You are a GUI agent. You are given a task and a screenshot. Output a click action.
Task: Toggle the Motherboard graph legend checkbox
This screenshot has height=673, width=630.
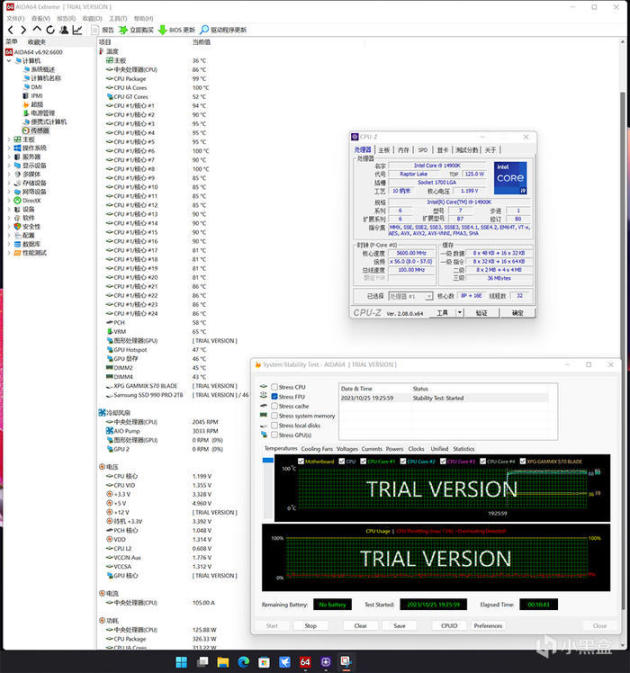(301, 461)
